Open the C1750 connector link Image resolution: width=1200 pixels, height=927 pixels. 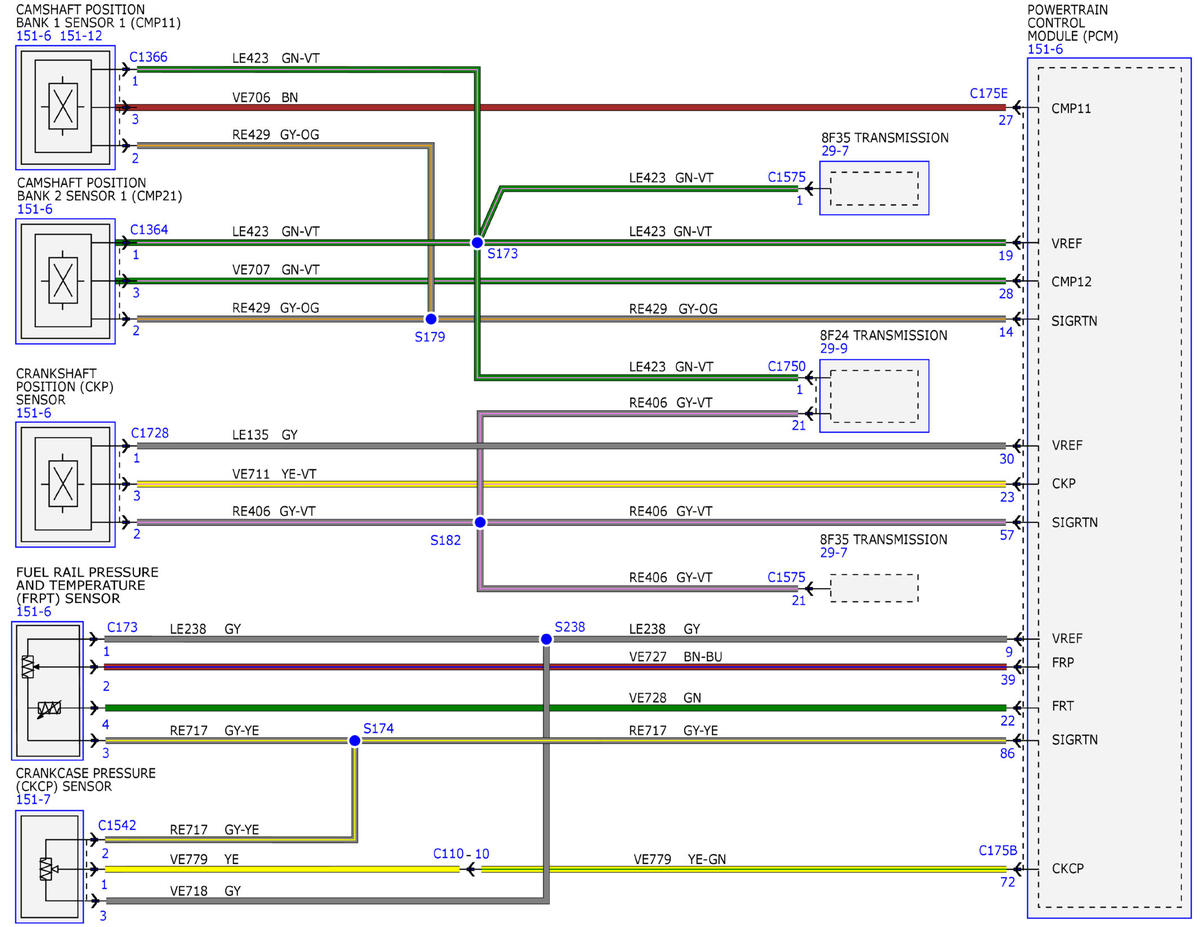point(786,366)
